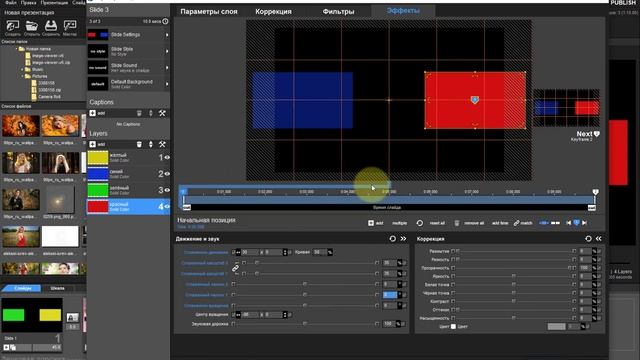Reset the Движение и звук panel settings
This screenshot has height=360, width=640.
tap(393, 239)
